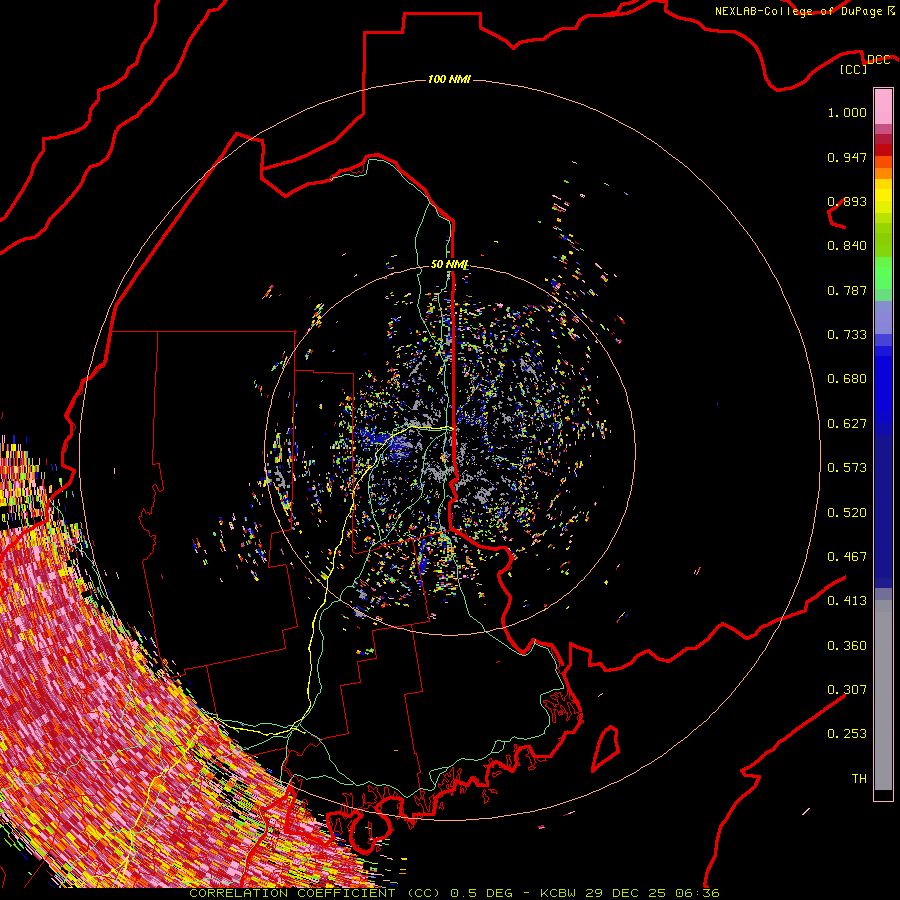Screen dimensions: 900x900
Task: Click the TH threshold label
Action: [859, 779]
